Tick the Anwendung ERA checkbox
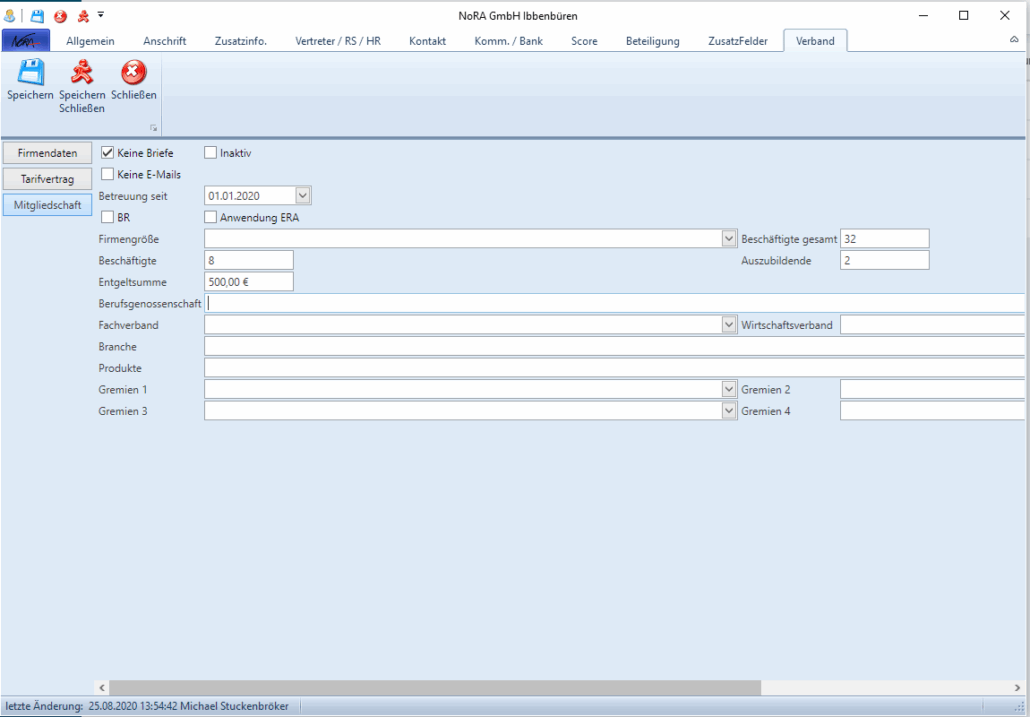Image resolution: width=1030 pixels, height=717 pixels. (x=211, y=217)
